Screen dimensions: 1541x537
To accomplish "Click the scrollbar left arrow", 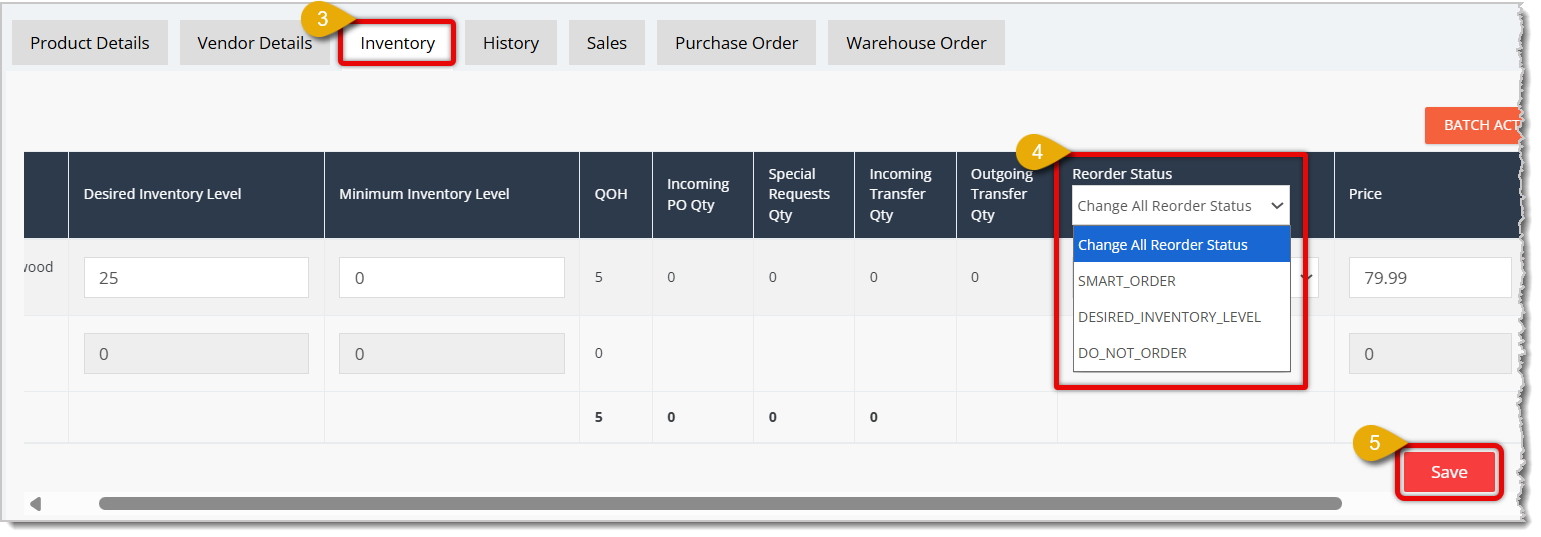I will (x=36, y=503).
